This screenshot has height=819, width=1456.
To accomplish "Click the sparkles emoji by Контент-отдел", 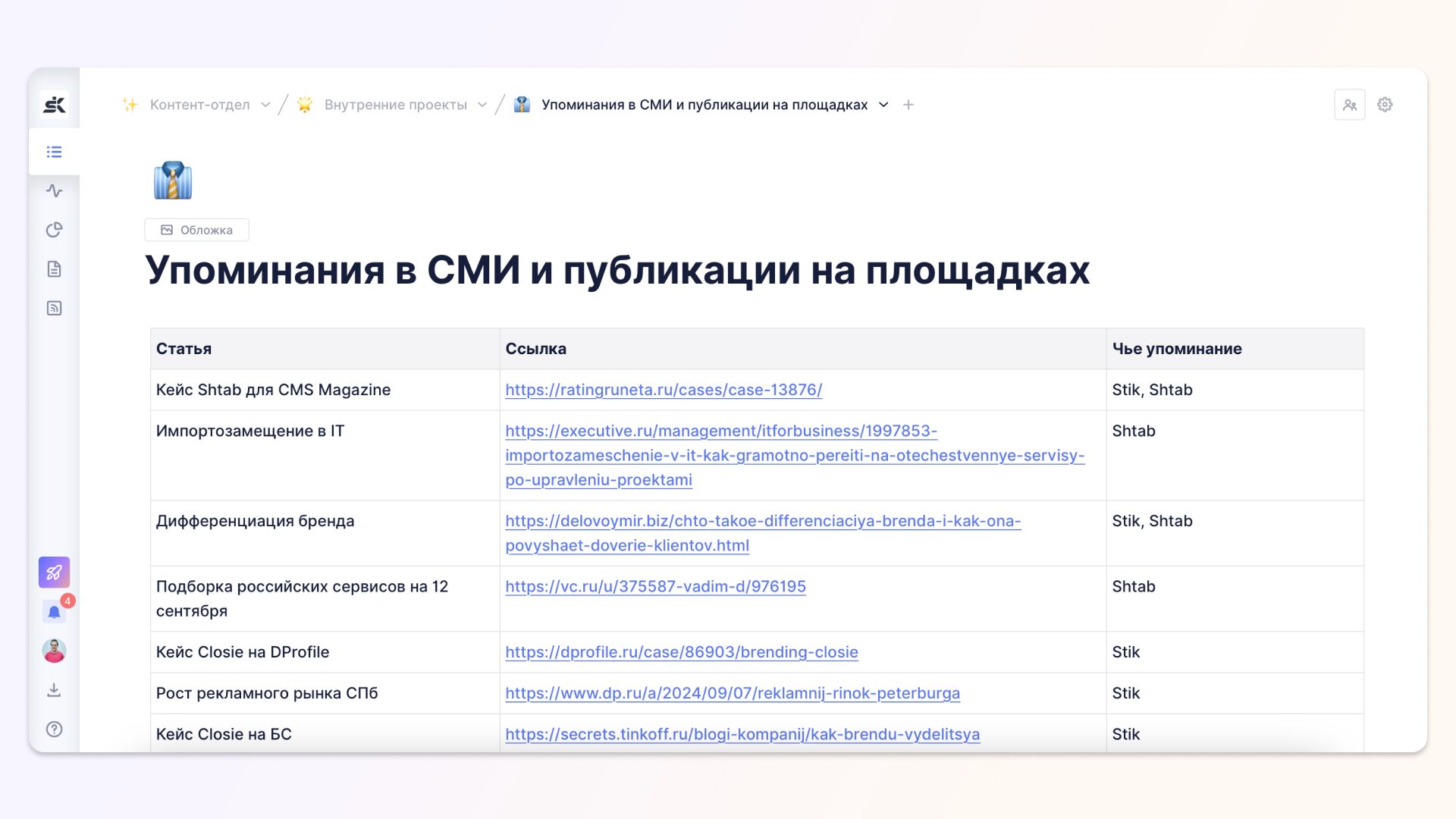I will click(130, 105).
